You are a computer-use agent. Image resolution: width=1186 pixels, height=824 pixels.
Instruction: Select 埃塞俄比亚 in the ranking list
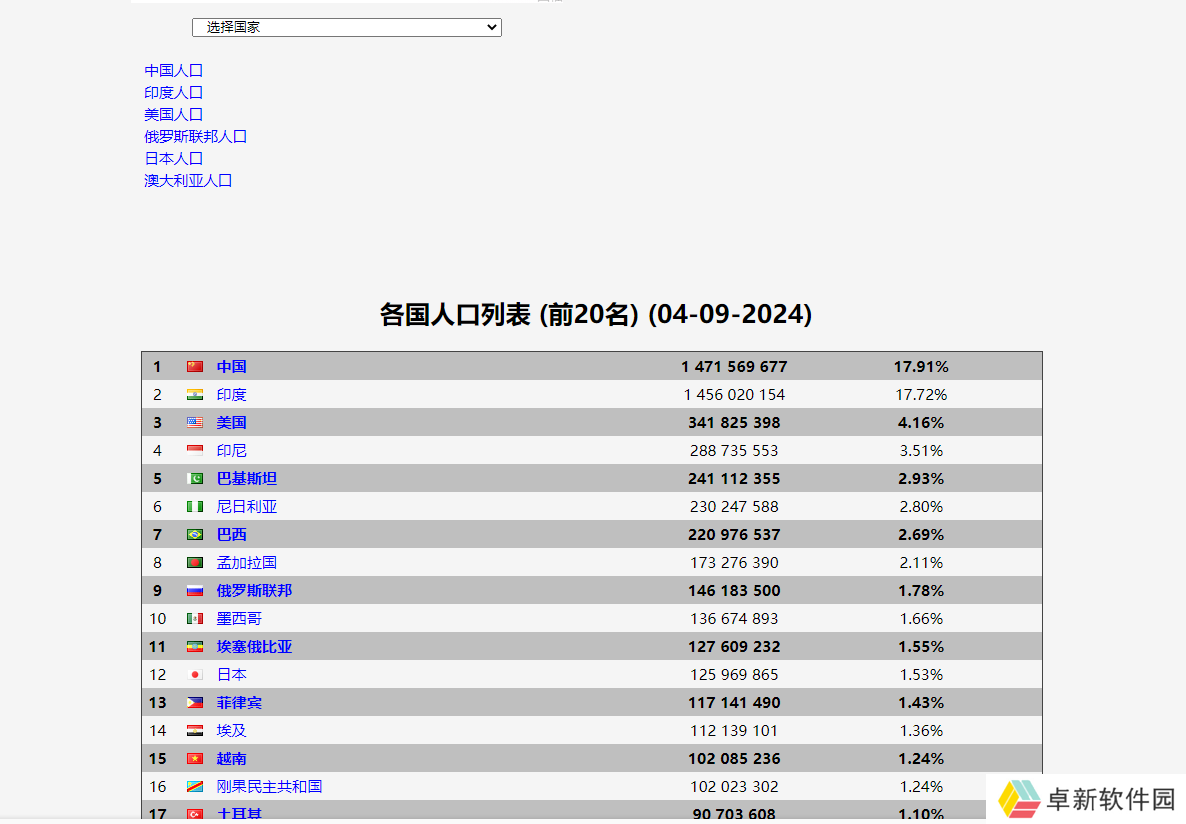tap(255, 647)
